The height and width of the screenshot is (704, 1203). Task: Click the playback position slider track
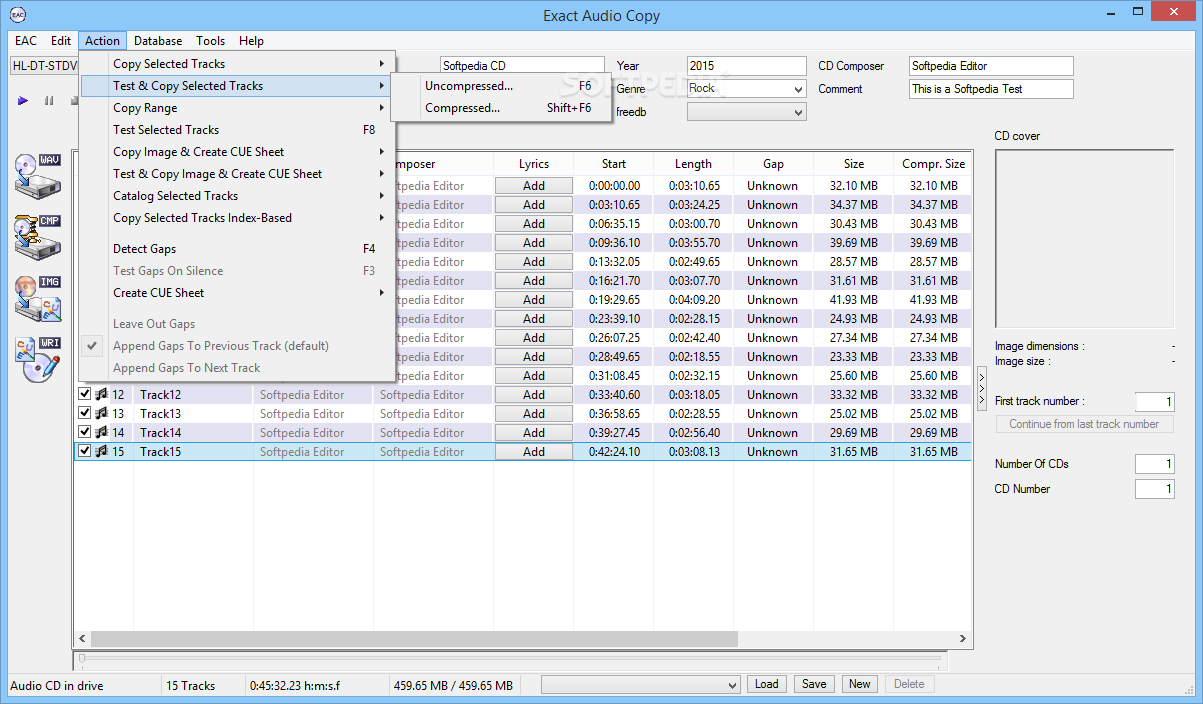pyautogui.click(x=510, y=659)
